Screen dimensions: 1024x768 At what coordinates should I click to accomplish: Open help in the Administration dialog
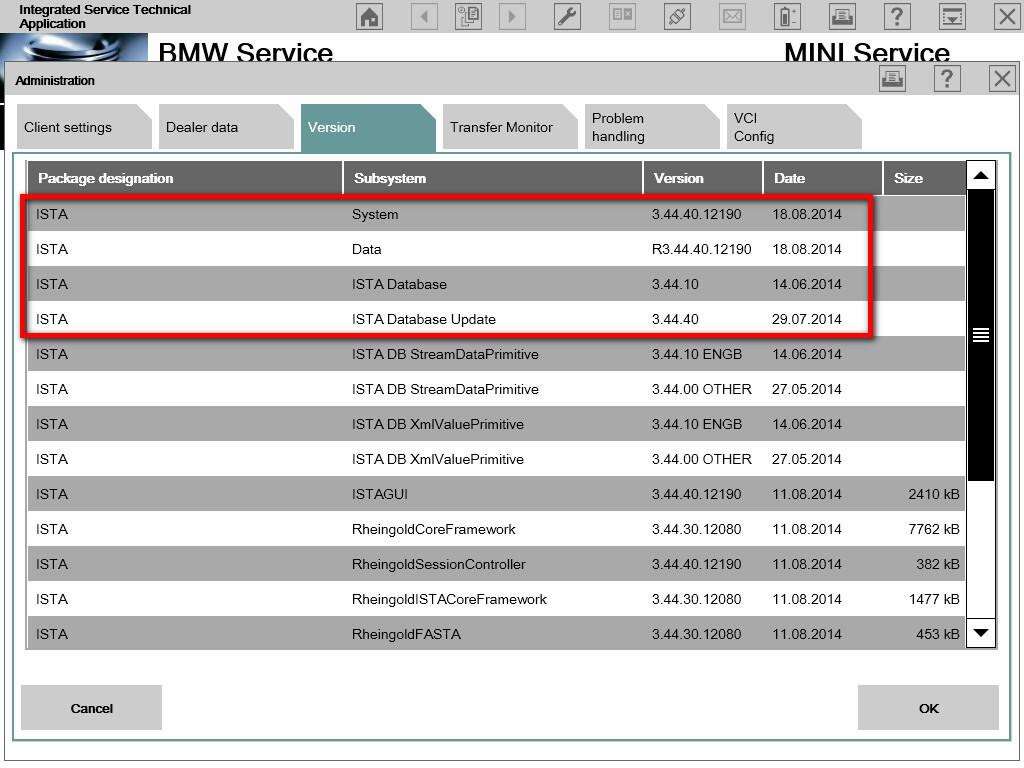pos(947,79)
